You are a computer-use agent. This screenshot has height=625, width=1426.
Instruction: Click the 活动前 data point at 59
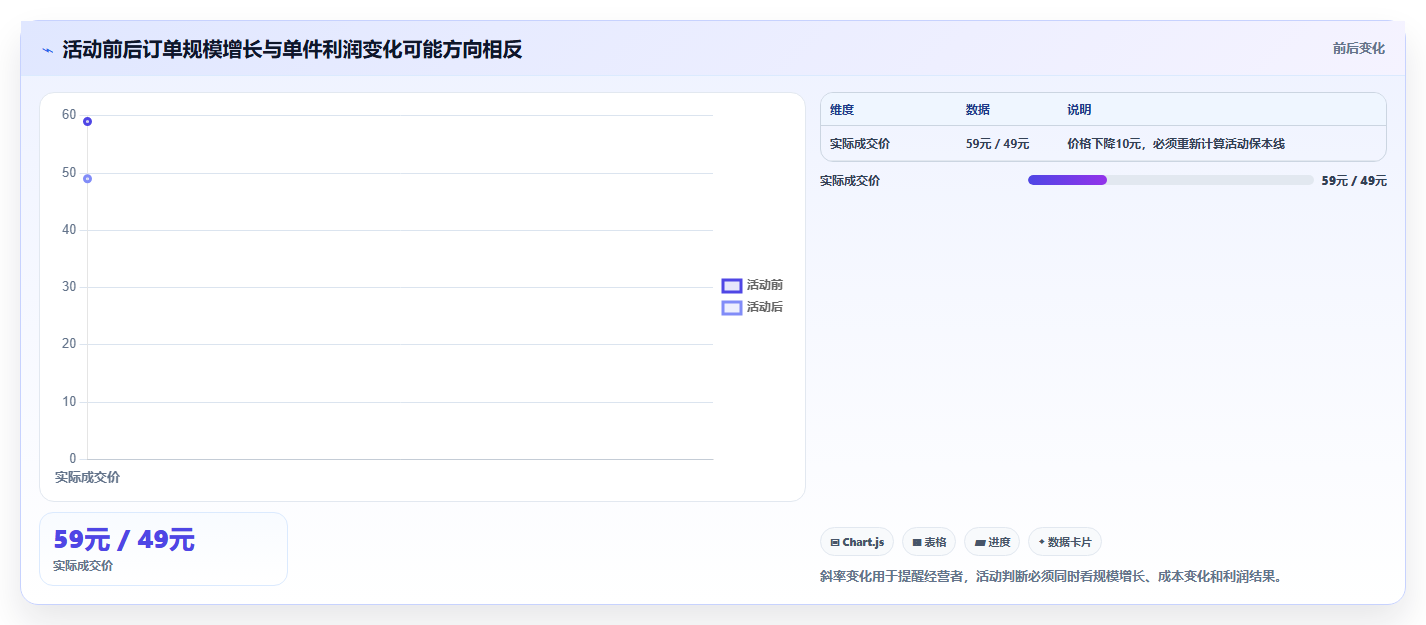click(88, 121)
